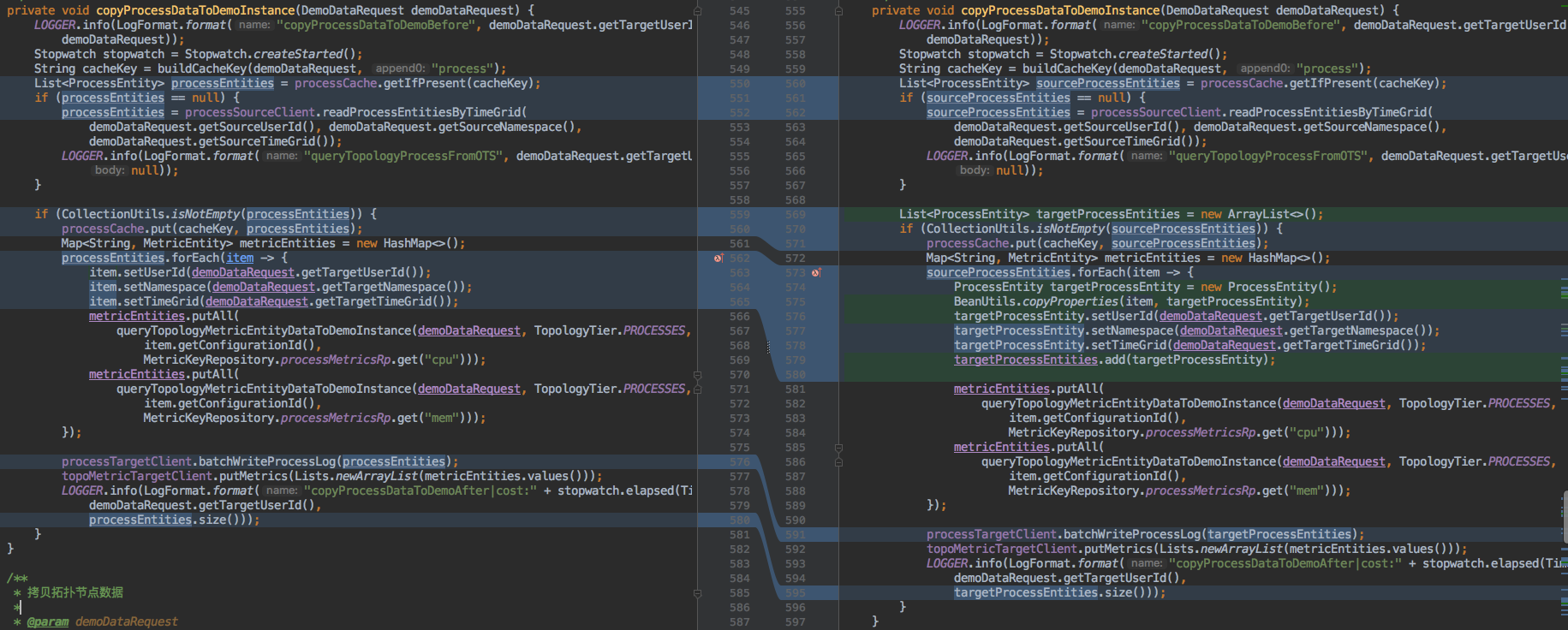Click line number 576 in the left gutter
Image resolution: width=1568 pixels, height=630 pixels.
point(739,462)
